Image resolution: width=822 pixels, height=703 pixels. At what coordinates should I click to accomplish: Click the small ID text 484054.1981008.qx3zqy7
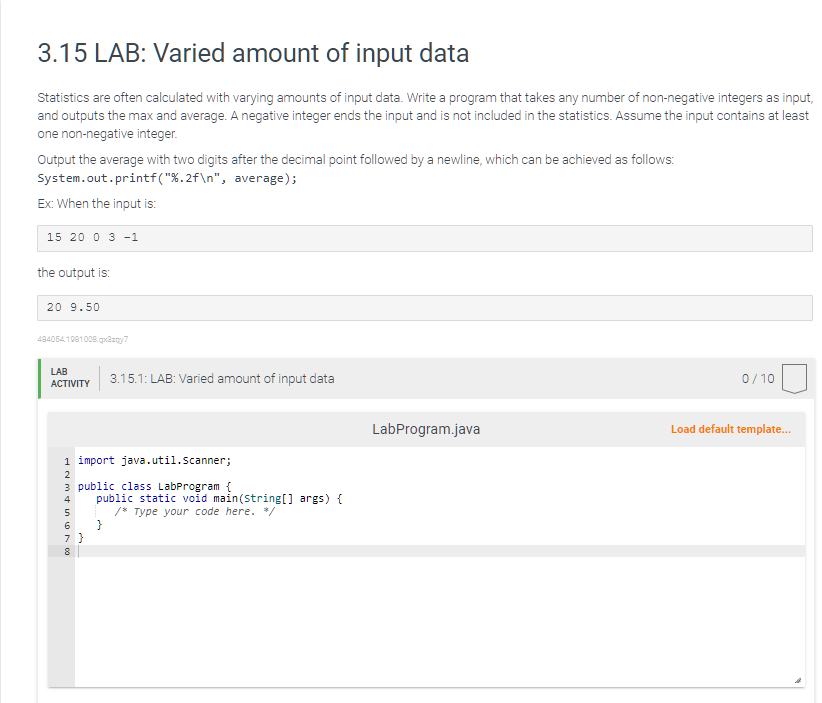83,339
